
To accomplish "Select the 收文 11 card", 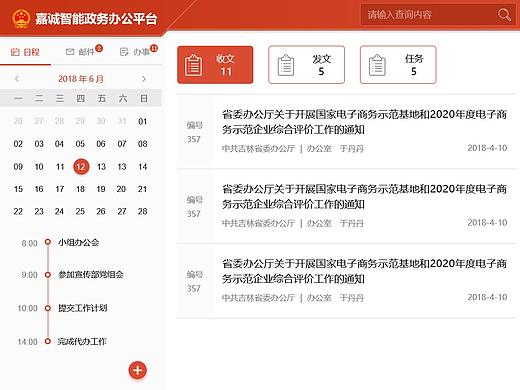I will click(215, 65).
